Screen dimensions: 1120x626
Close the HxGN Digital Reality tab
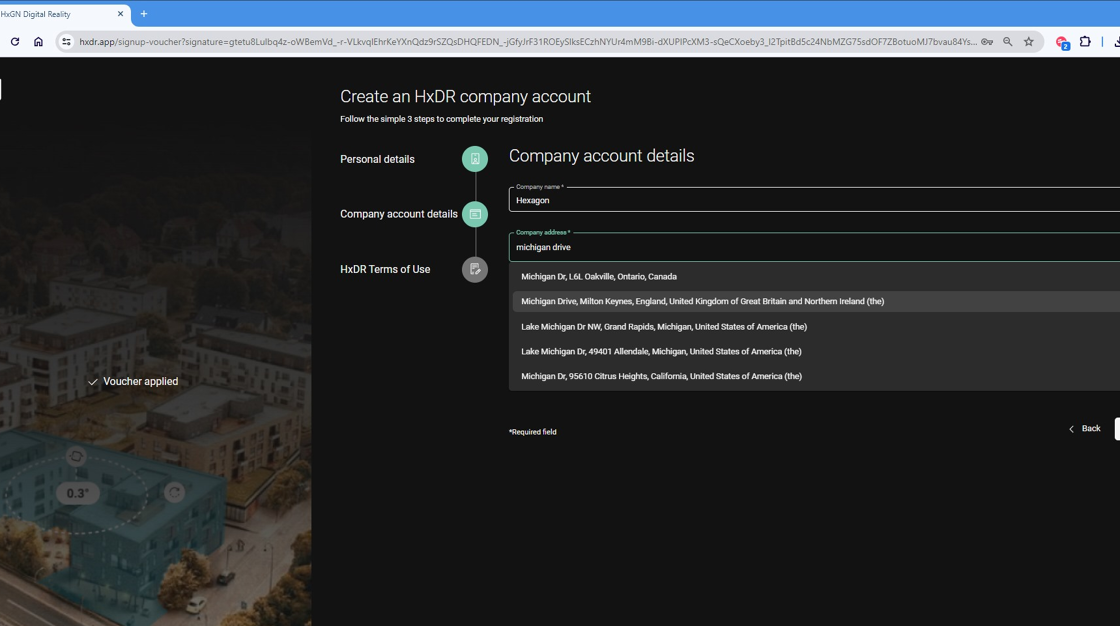[120, 14]
